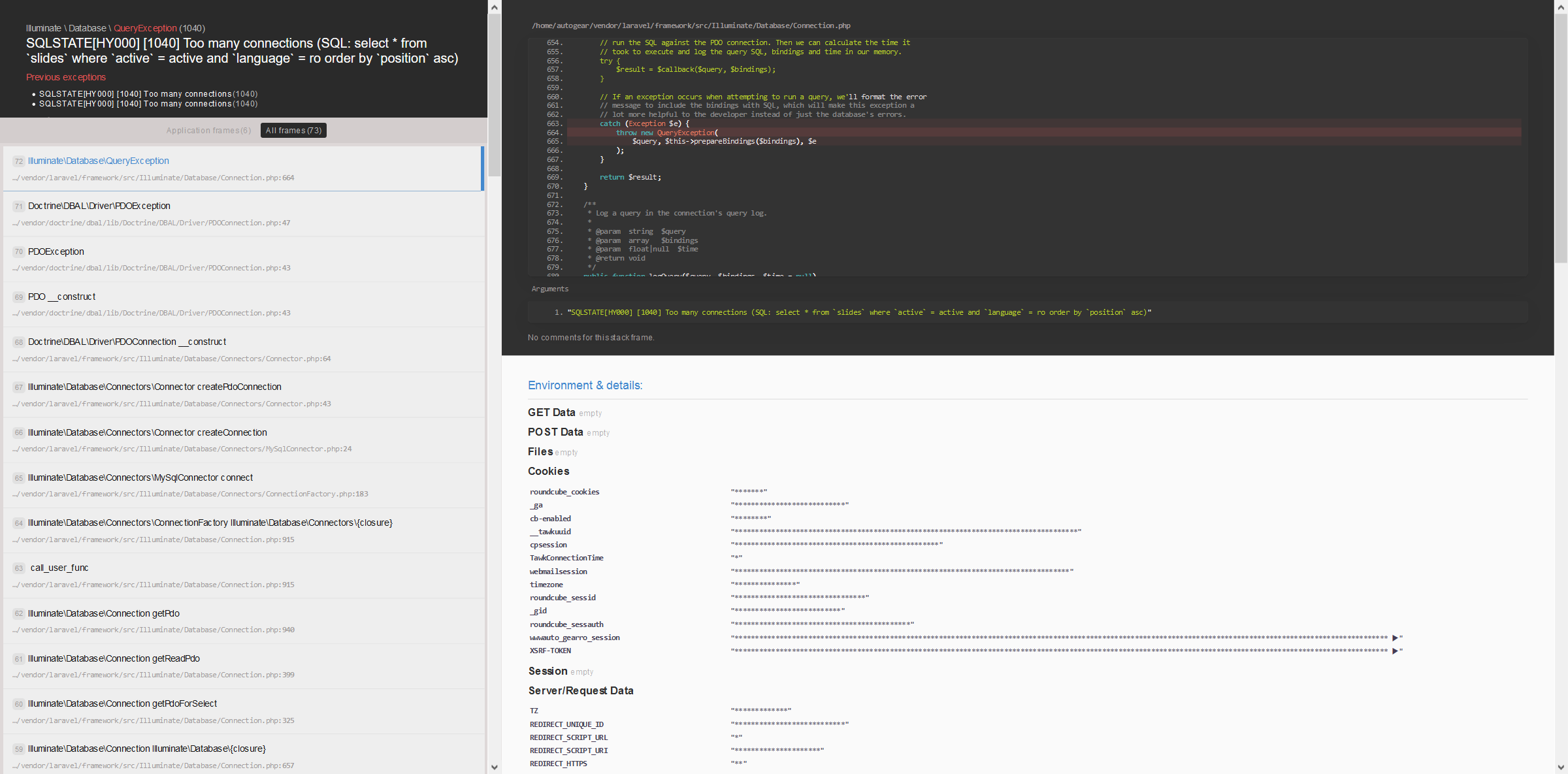This screenshot has height=774, width=1568.
Task: Click the REDIRECT_UNIQUE_ID server entry
Action: (x=566, y=724)
